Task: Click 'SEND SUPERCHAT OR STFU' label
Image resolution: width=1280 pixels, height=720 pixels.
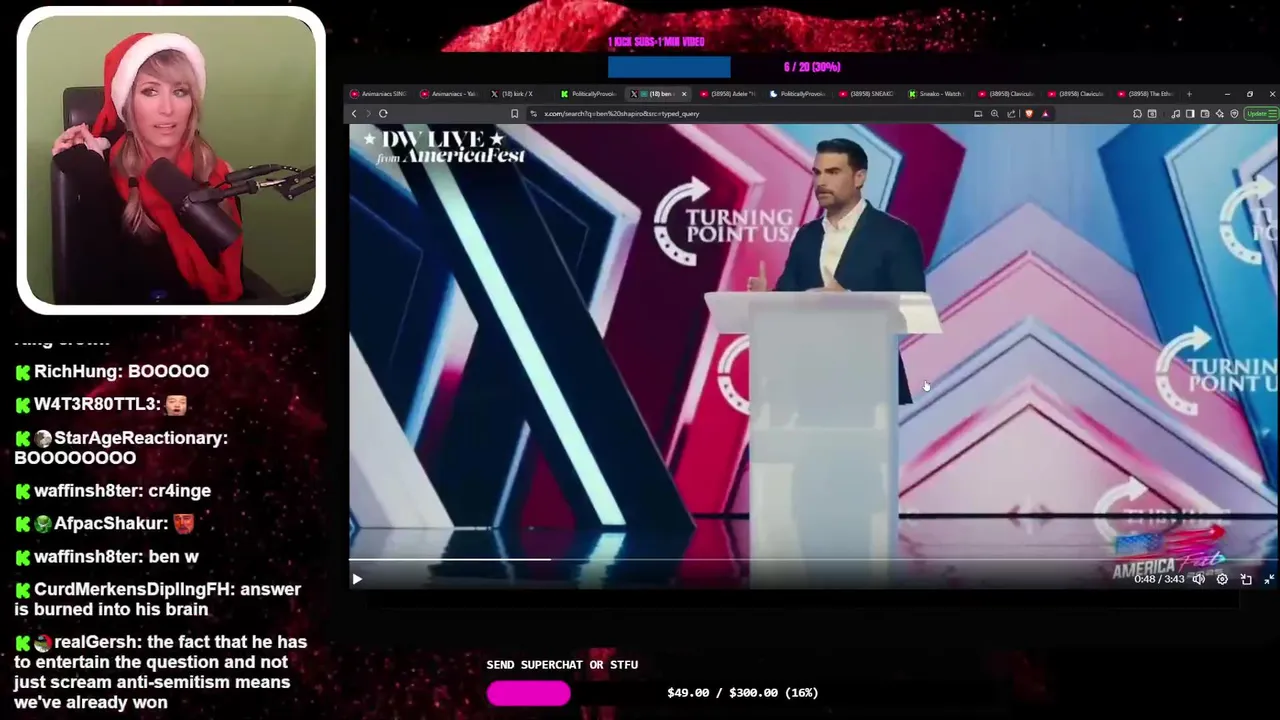Action: (562, 665)
